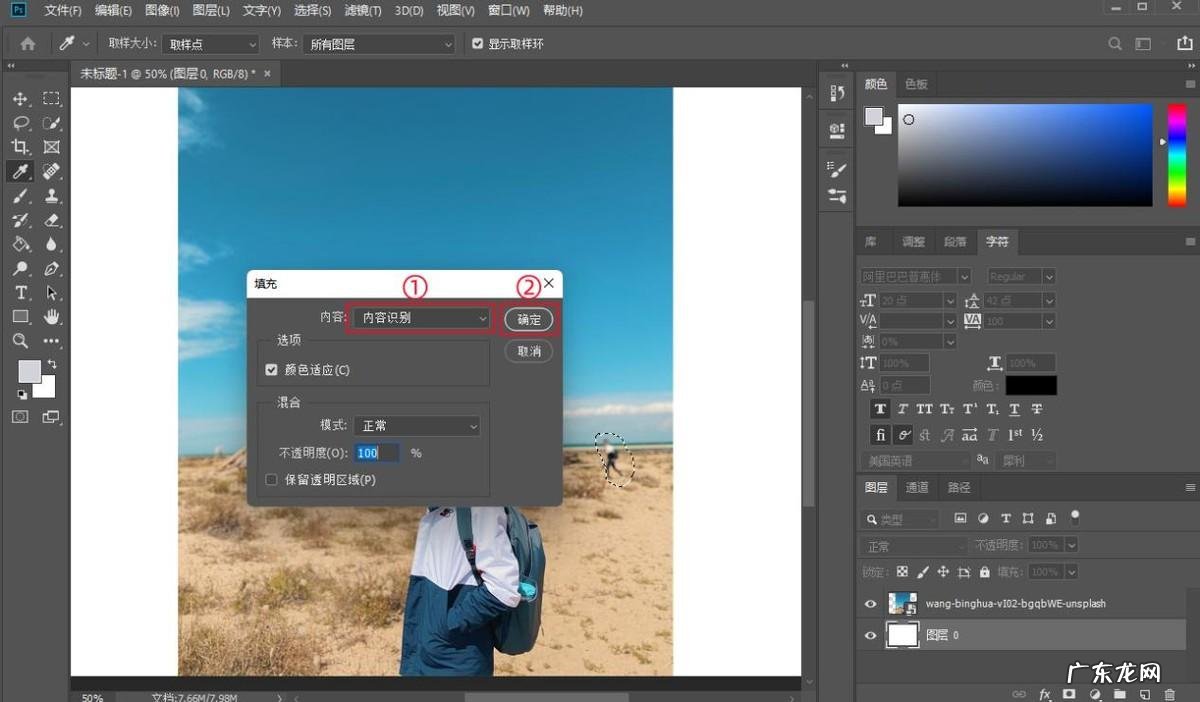Expand the 取样大小 dropdown
This screenshot has height=702, width=1200.
pos(211,44)
